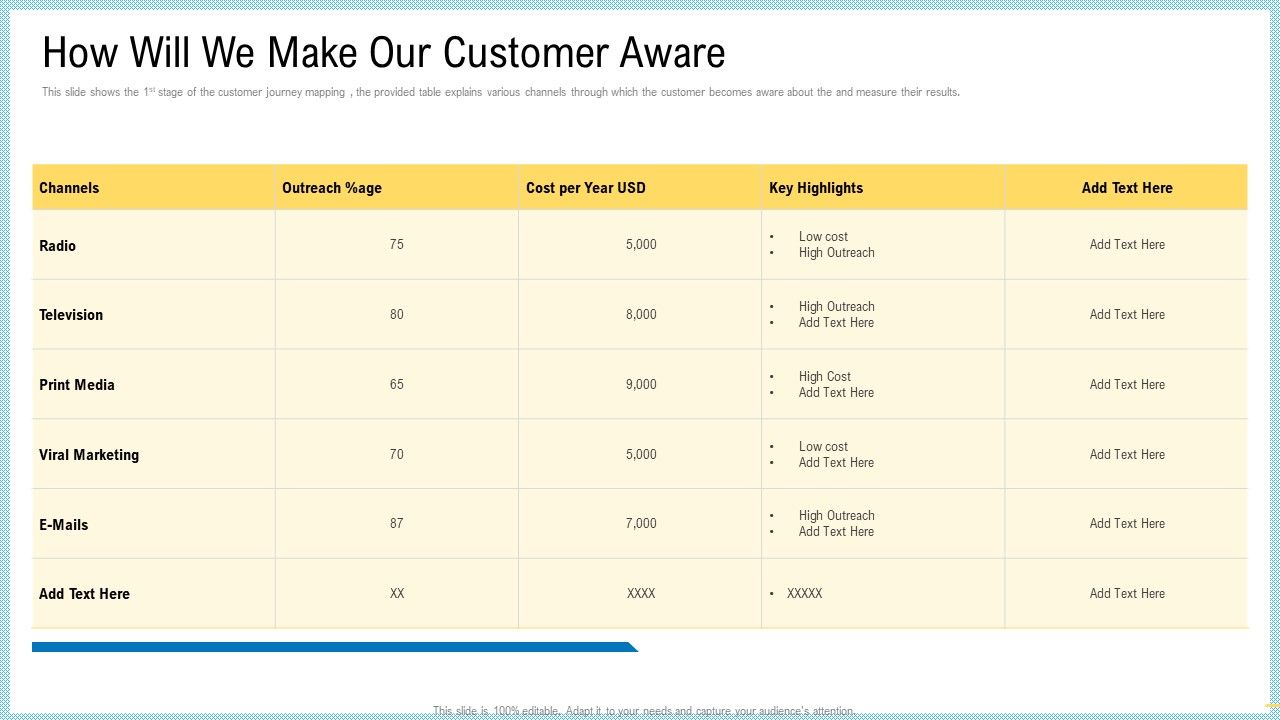Select 'High Outreach' bullet in Television row
This screenshot has height=720, width=1280.
[x=836, y=307]
